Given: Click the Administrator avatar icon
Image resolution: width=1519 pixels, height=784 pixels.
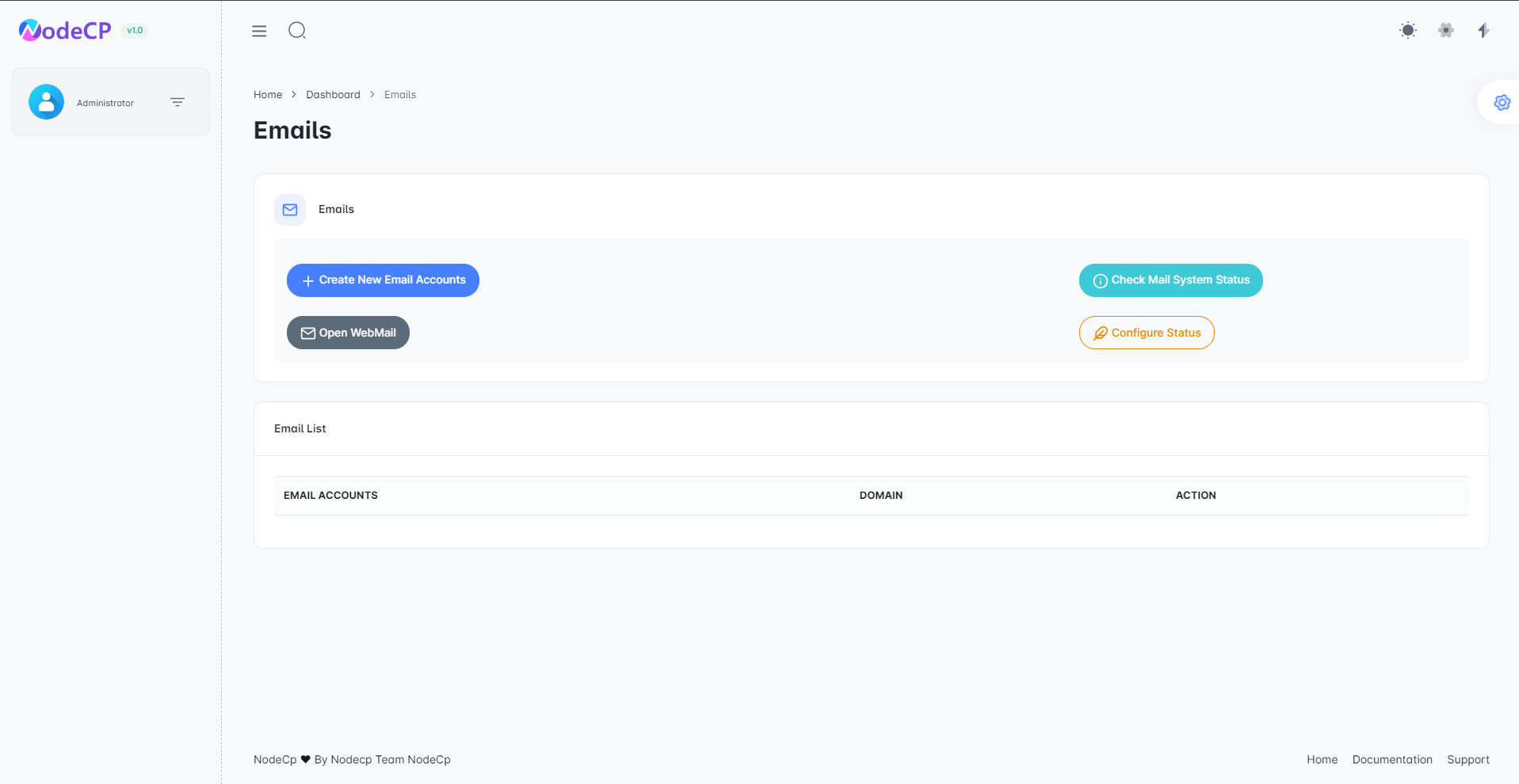Looking at the screenshot, I should coord(46,102).
